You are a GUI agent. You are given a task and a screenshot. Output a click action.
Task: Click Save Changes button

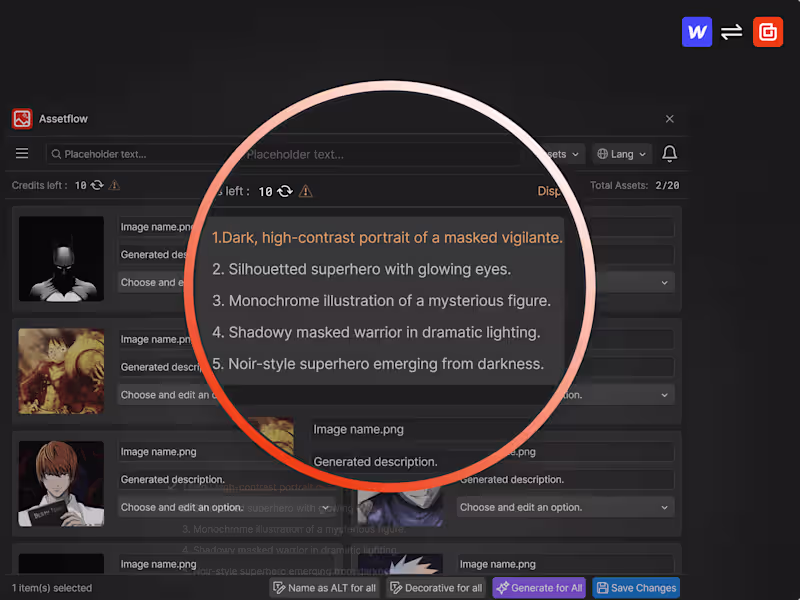coord(636,588)
